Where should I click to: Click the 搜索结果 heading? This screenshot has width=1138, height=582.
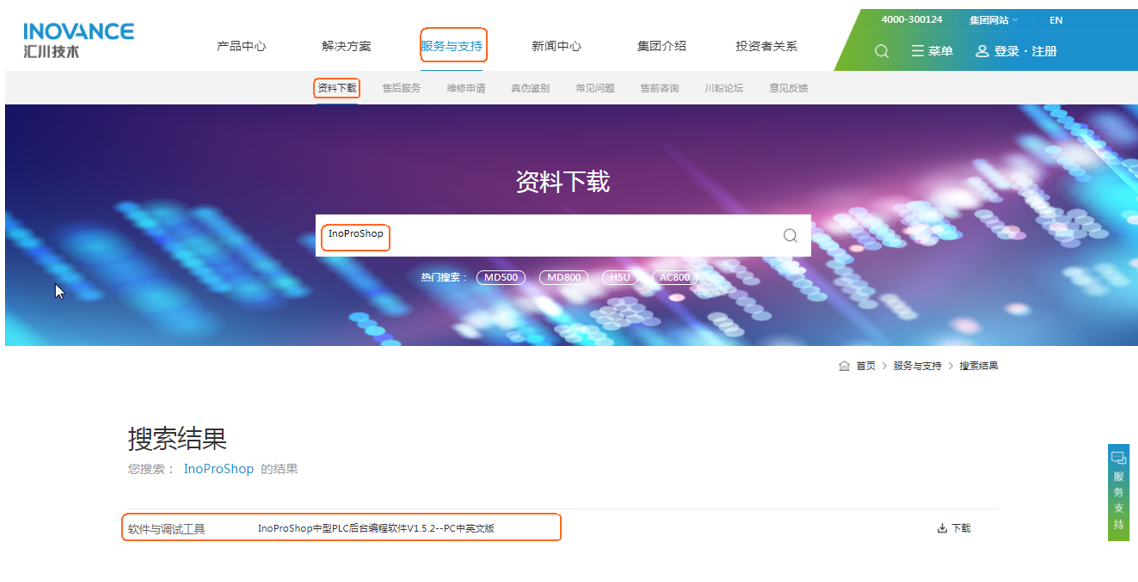tap(178, 439)
